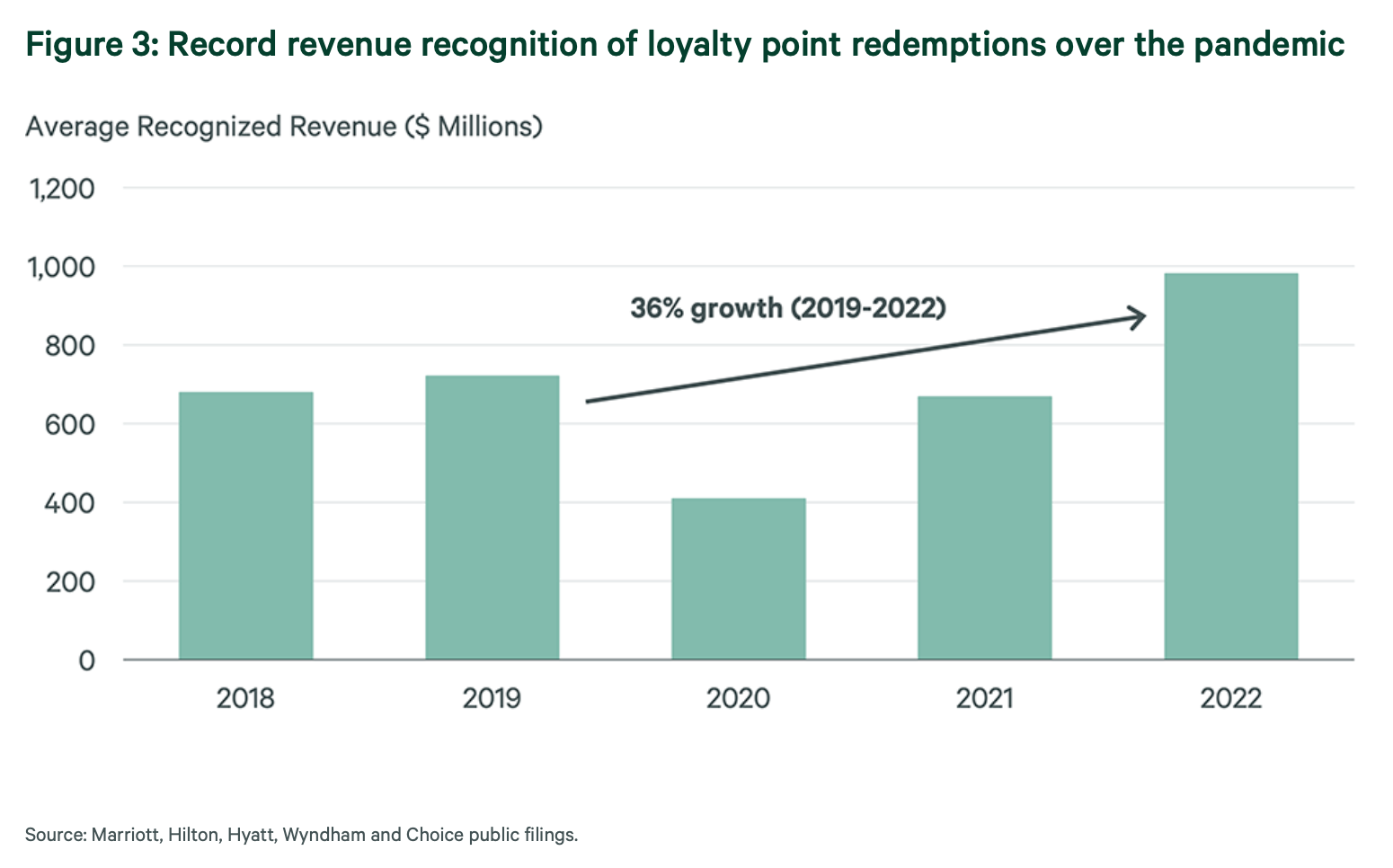The height and width of the screenshot is (868, 1393).
Task: Click the "36% growth (2019-2022)" annotation
Action: tap(787, 308)
